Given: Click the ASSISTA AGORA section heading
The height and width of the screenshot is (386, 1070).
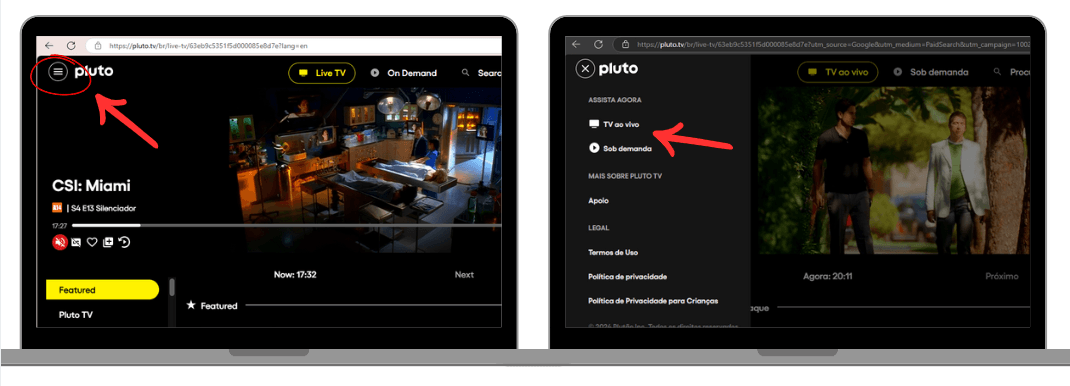Looking at the screenshot, I should [x=615, y=100].
